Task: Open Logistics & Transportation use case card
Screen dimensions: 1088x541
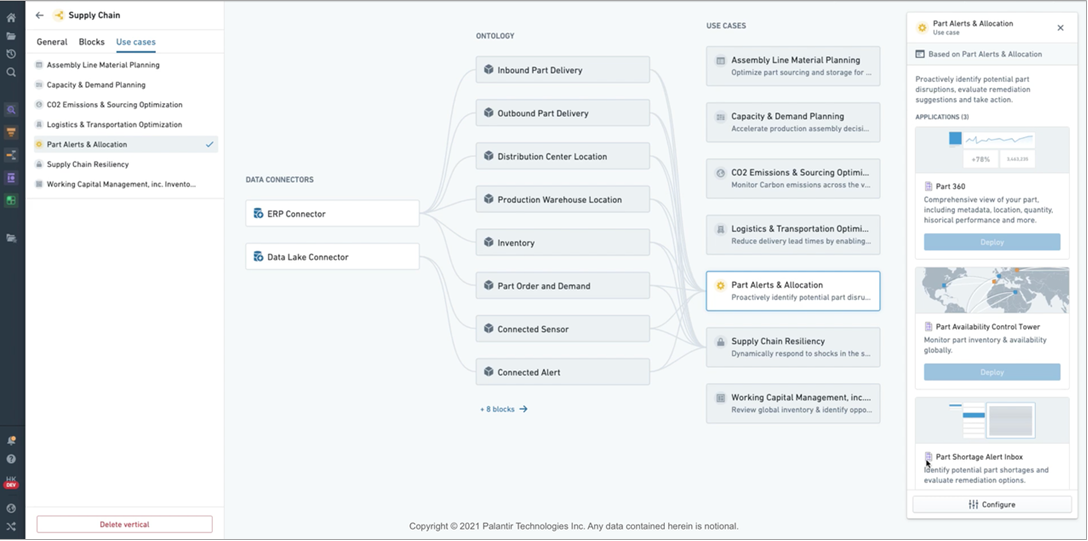Action: coord(793,234)
